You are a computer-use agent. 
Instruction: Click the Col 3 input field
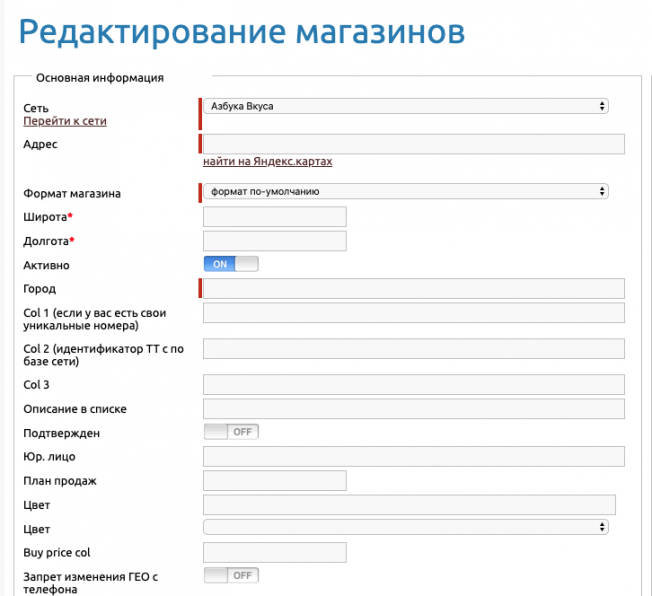click(x=414, y=384)
